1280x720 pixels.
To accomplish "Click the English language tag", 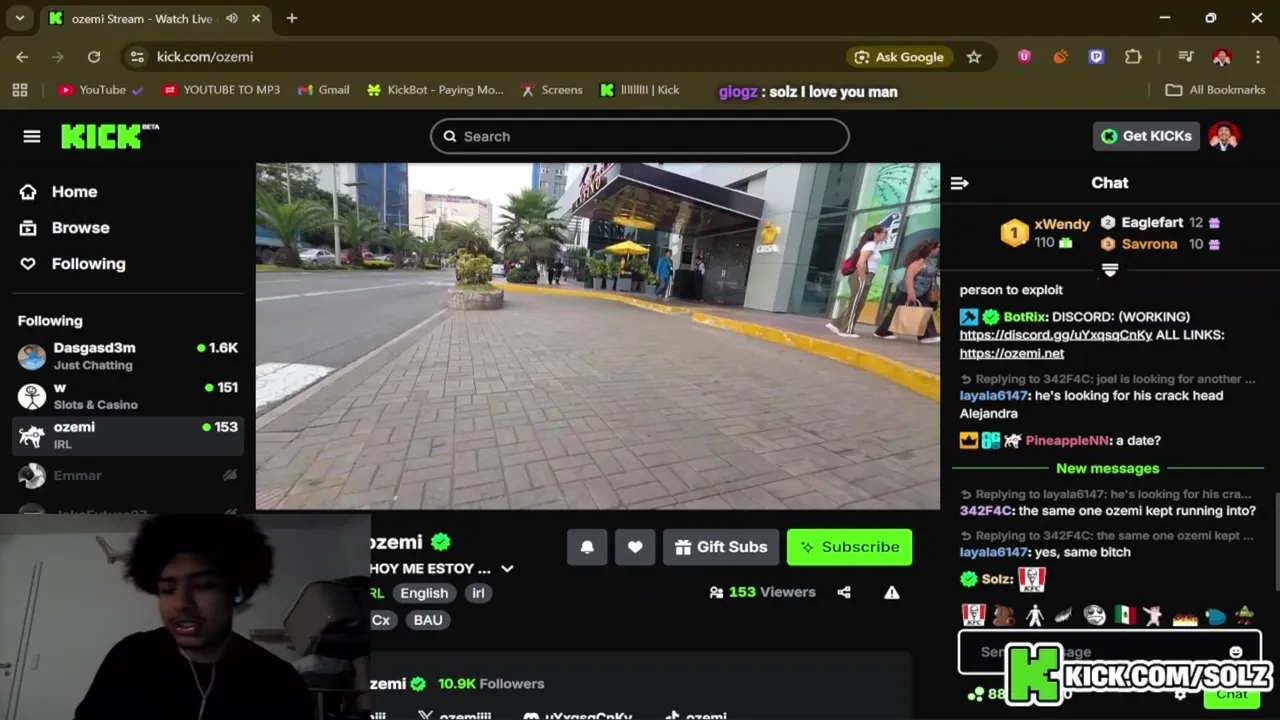I will [424, 593].
